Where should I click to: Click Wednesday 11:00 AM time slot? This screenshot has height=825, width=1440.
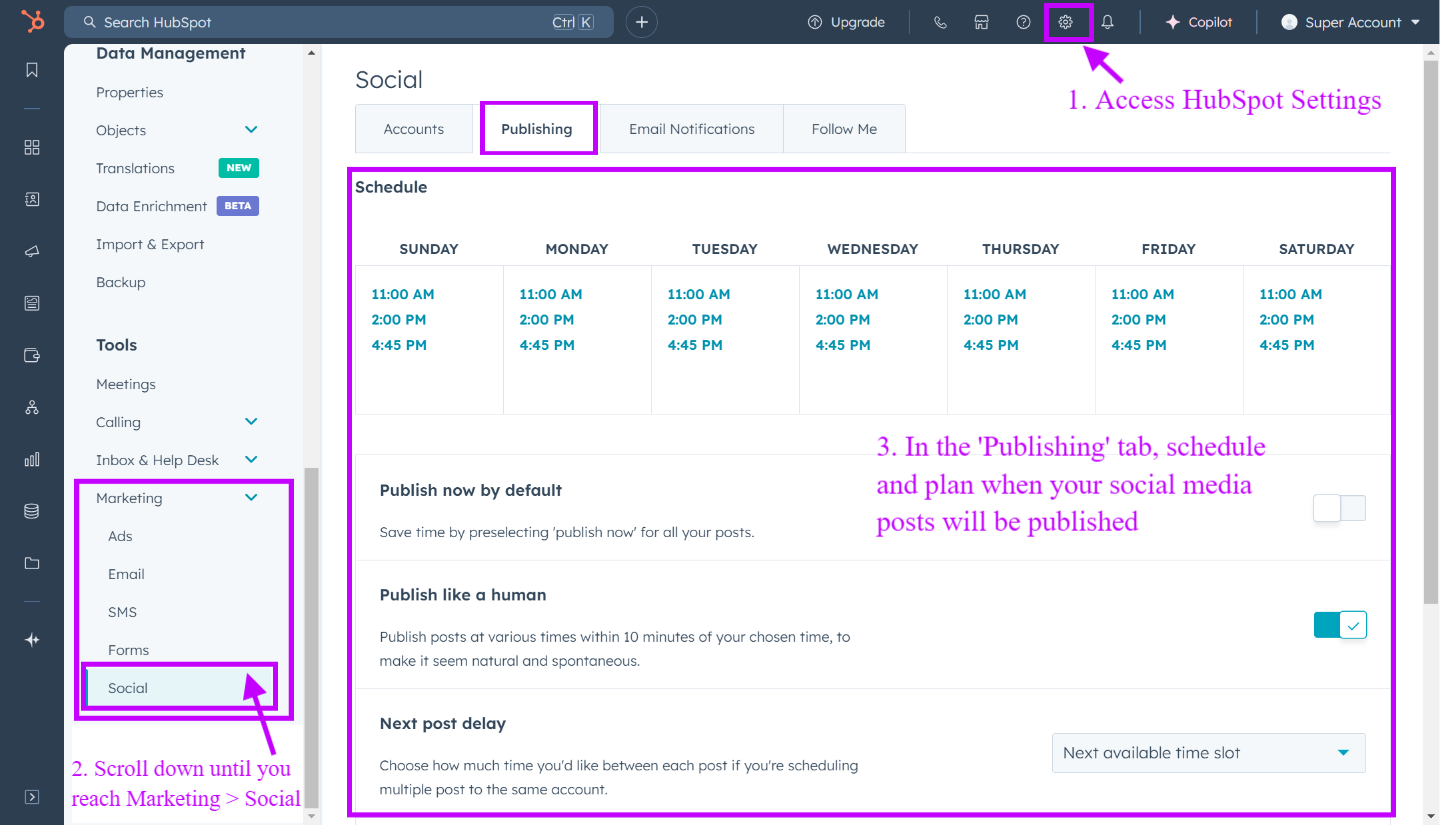tap(847, 294)
